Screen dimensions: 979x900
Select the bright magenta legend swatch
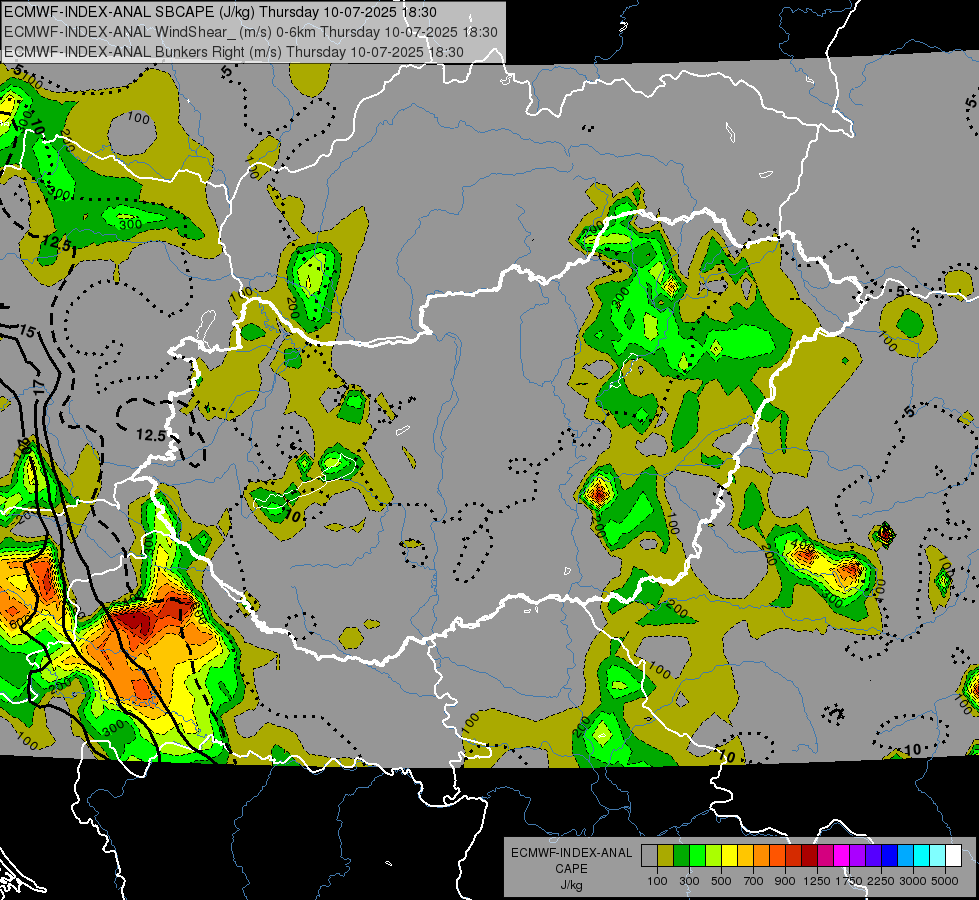tap(842, 855)
